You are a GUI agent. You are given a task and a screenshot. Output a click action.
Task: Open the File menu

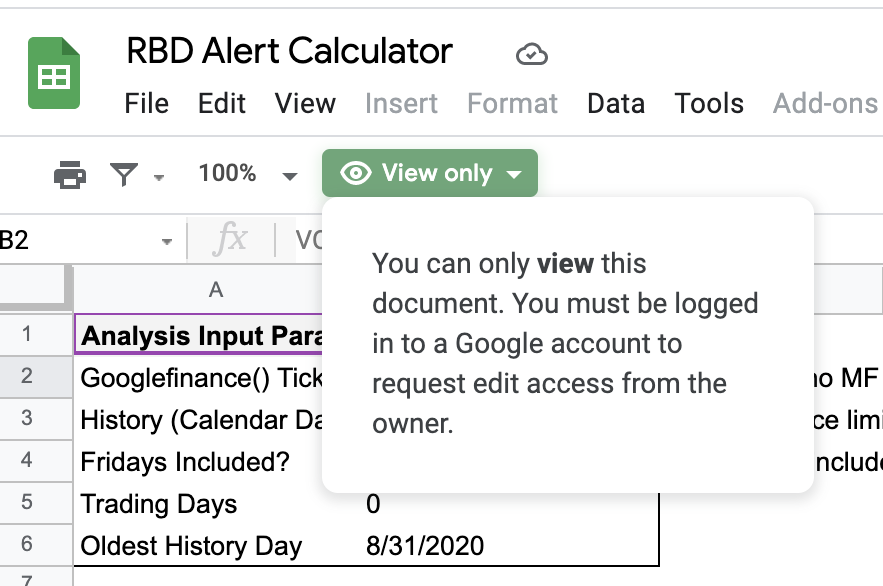[x=146, y=104]
